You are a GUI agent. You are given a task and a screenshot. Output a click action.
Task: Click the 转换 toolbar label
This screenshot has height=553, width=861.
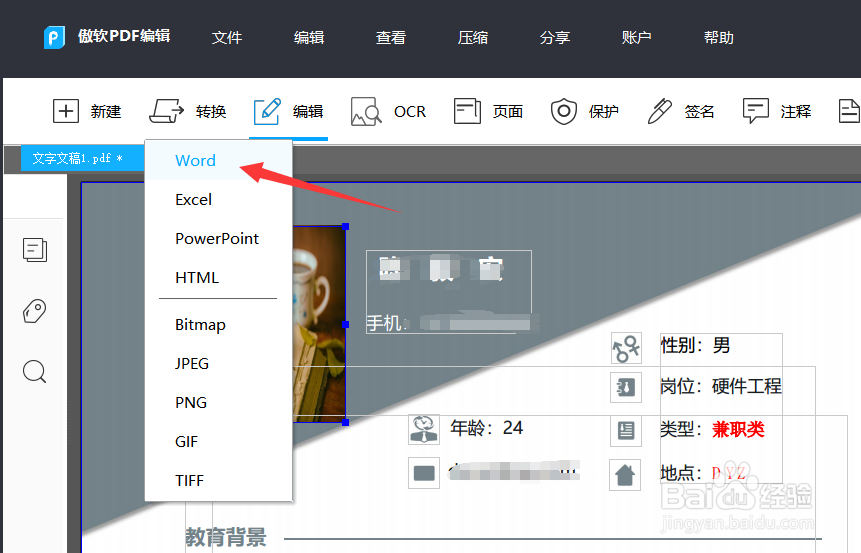click(x=211, y=111)
